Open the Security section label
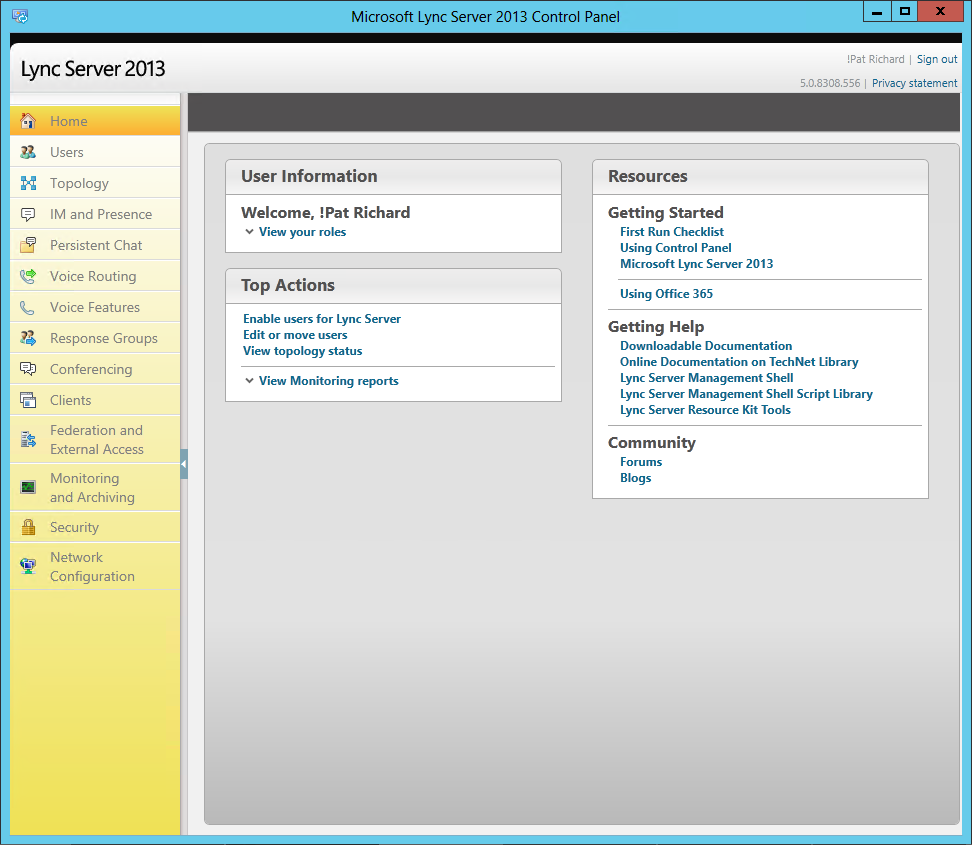Screen dimensions: 972x845 74,528
